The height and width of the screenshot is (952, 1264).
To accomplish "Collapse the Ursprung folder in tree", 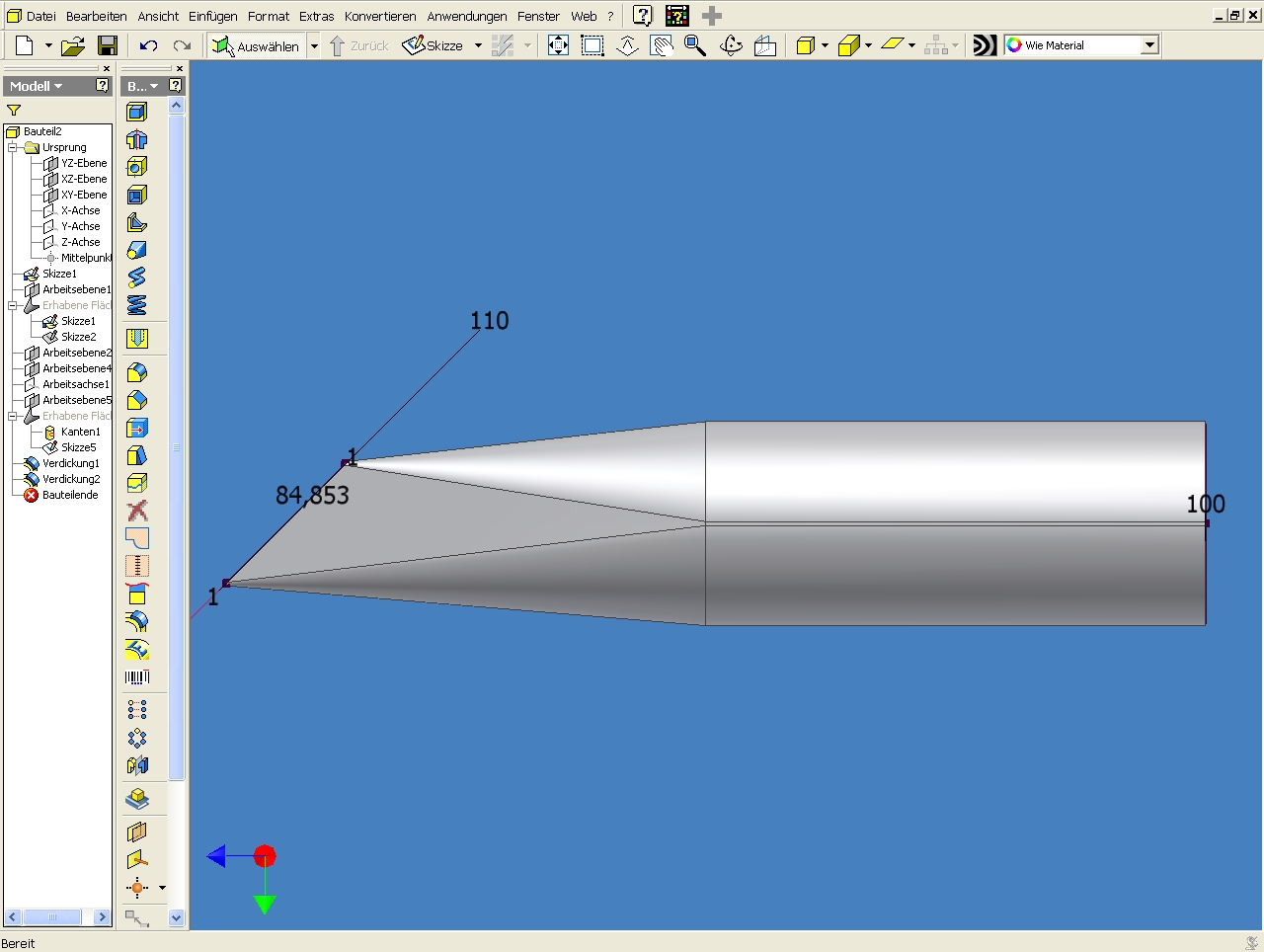I will click(x=13, y=147).
